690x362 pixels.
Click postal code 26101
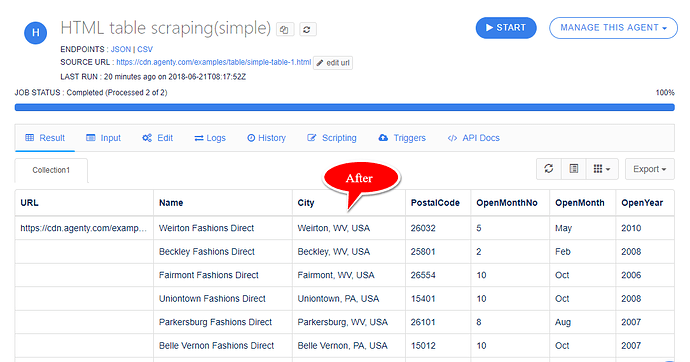pos(438,322)
